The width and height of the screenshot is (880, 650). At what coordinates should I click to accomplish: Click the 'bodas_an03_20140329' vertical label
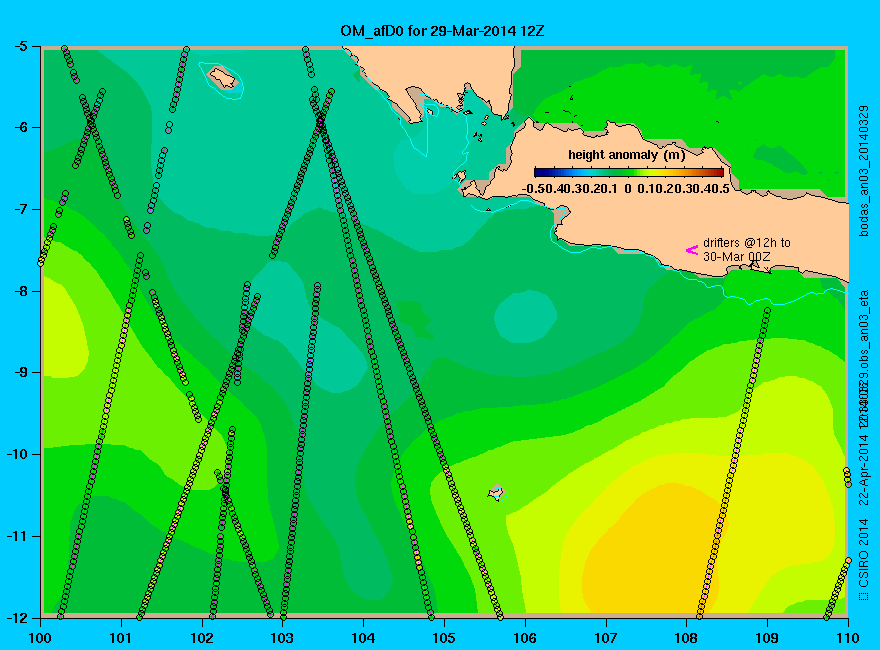[864, 171]
